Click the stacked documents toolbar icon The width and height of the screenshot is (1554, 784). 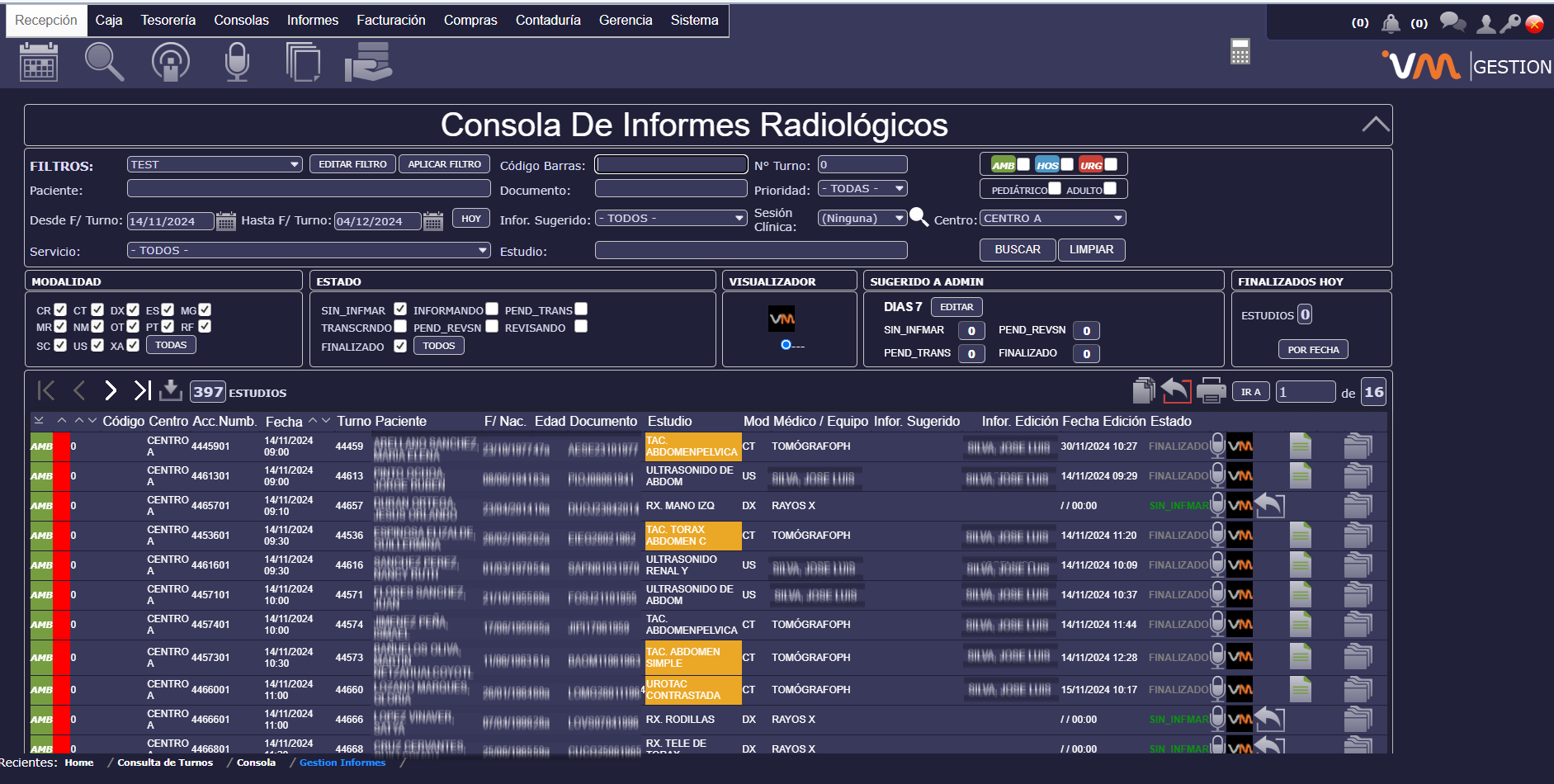tap(303, 62)
